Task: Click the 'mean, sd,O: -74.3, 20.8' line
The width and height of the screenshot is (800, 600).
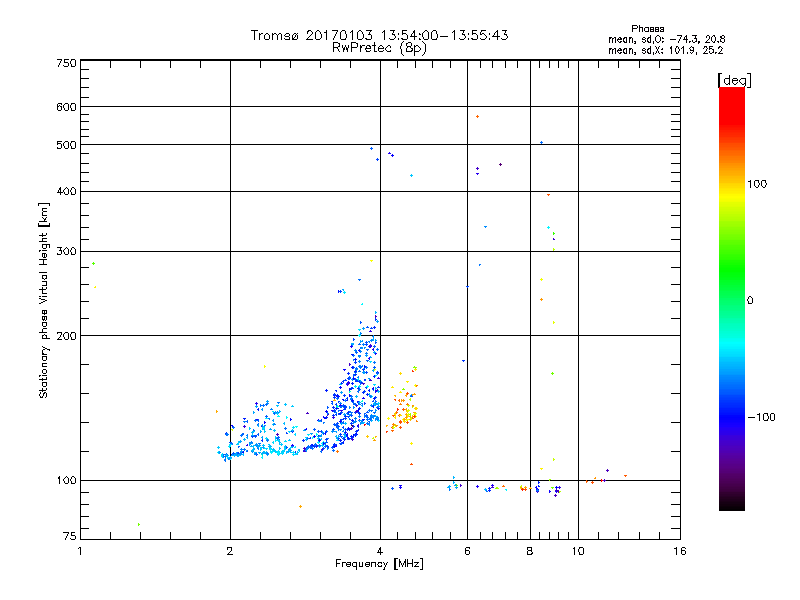Action: (x=666, y=39)
